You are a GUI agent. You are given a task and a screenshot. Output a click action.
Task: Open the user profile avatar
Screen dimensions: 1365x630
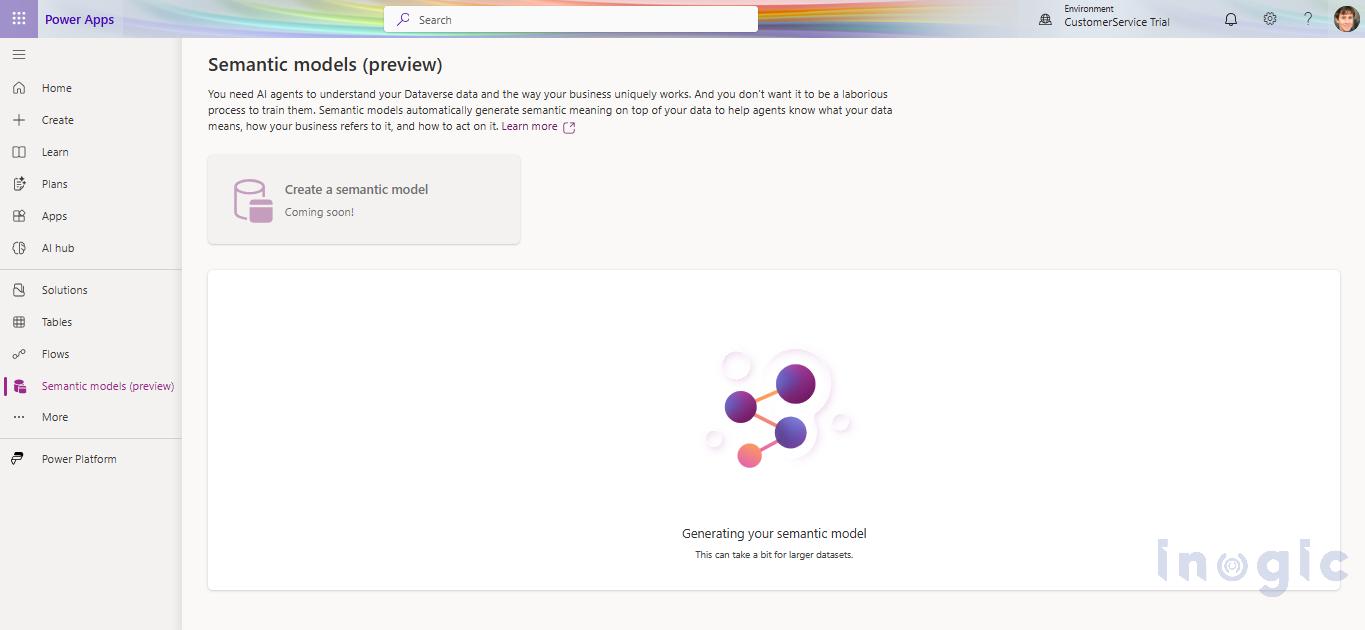[1347, 19]
